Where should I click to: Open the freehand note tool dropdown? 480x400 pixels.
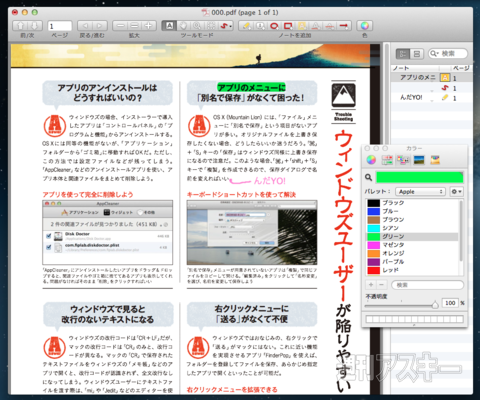click(226, 26)
